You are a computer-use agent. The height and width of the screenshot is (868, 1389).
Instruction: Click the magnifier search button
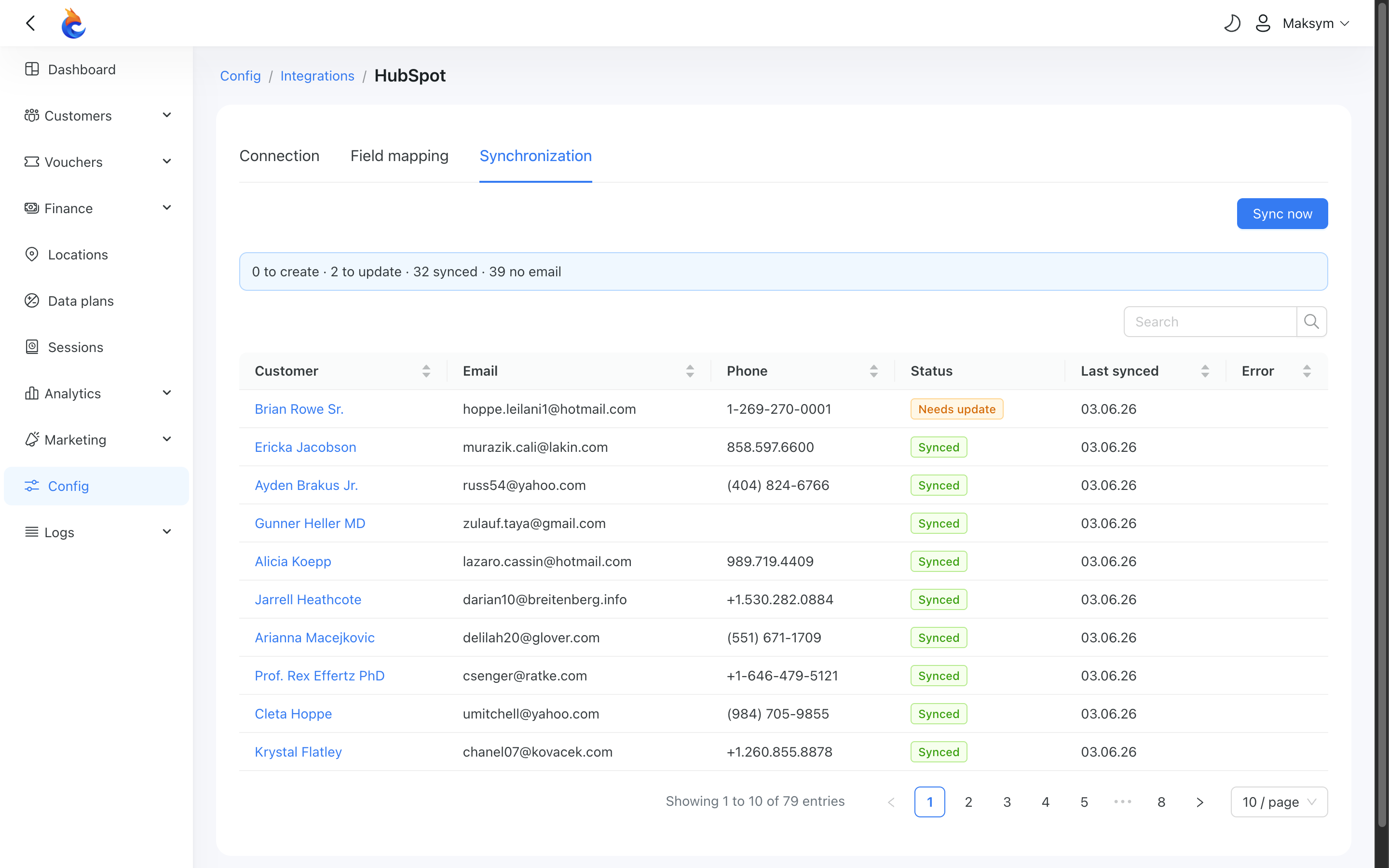point(1311,322)
